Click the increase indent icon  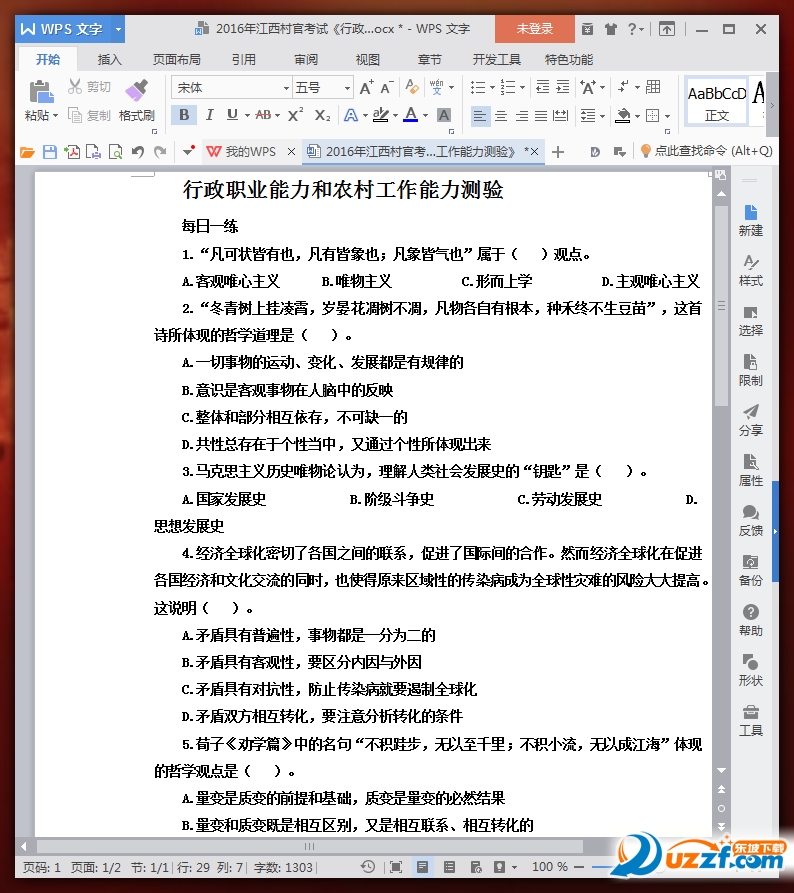pos(563,87)
